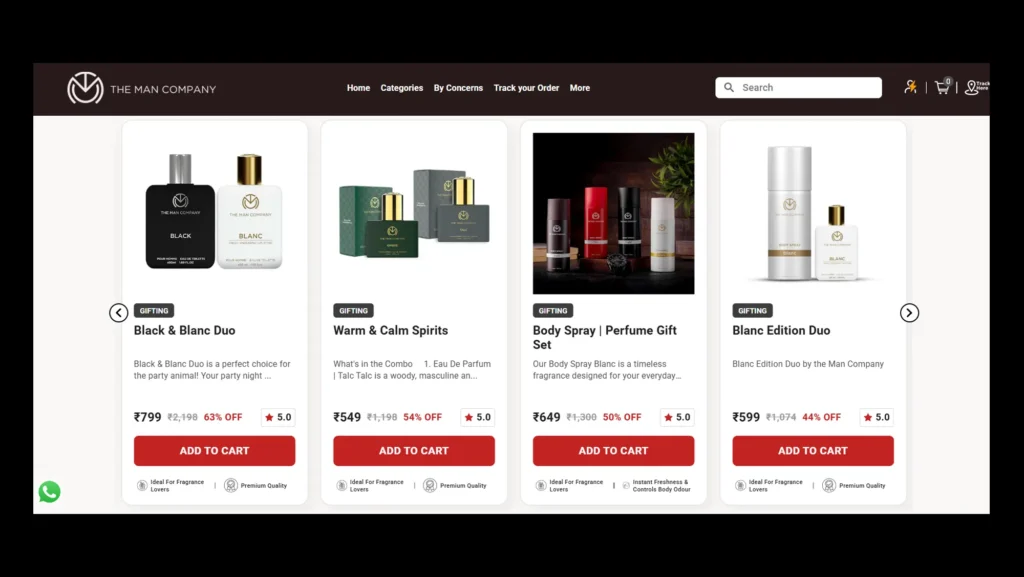Click the account login runner icon
The image size is (1024, 577).
pos(910,87)
